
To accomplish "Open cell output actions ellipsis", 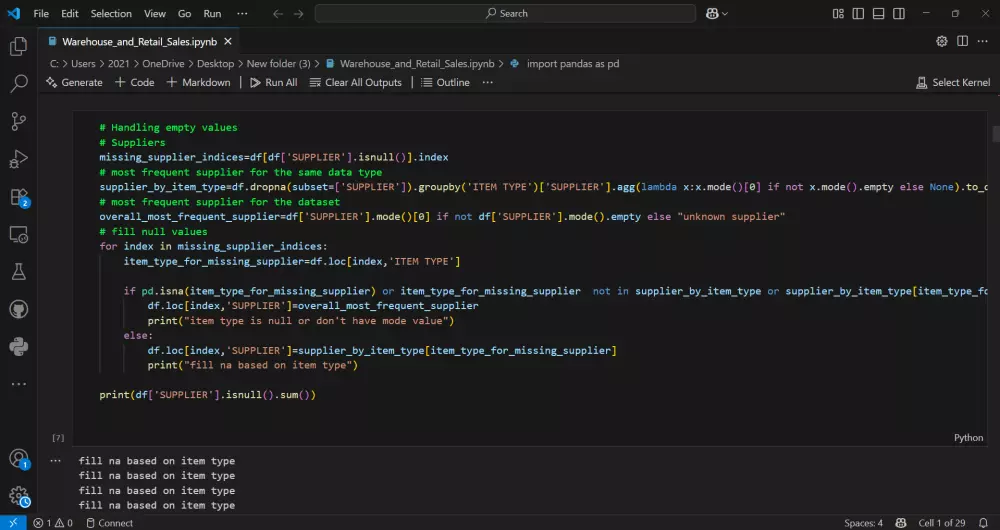I will click(55, 460).
